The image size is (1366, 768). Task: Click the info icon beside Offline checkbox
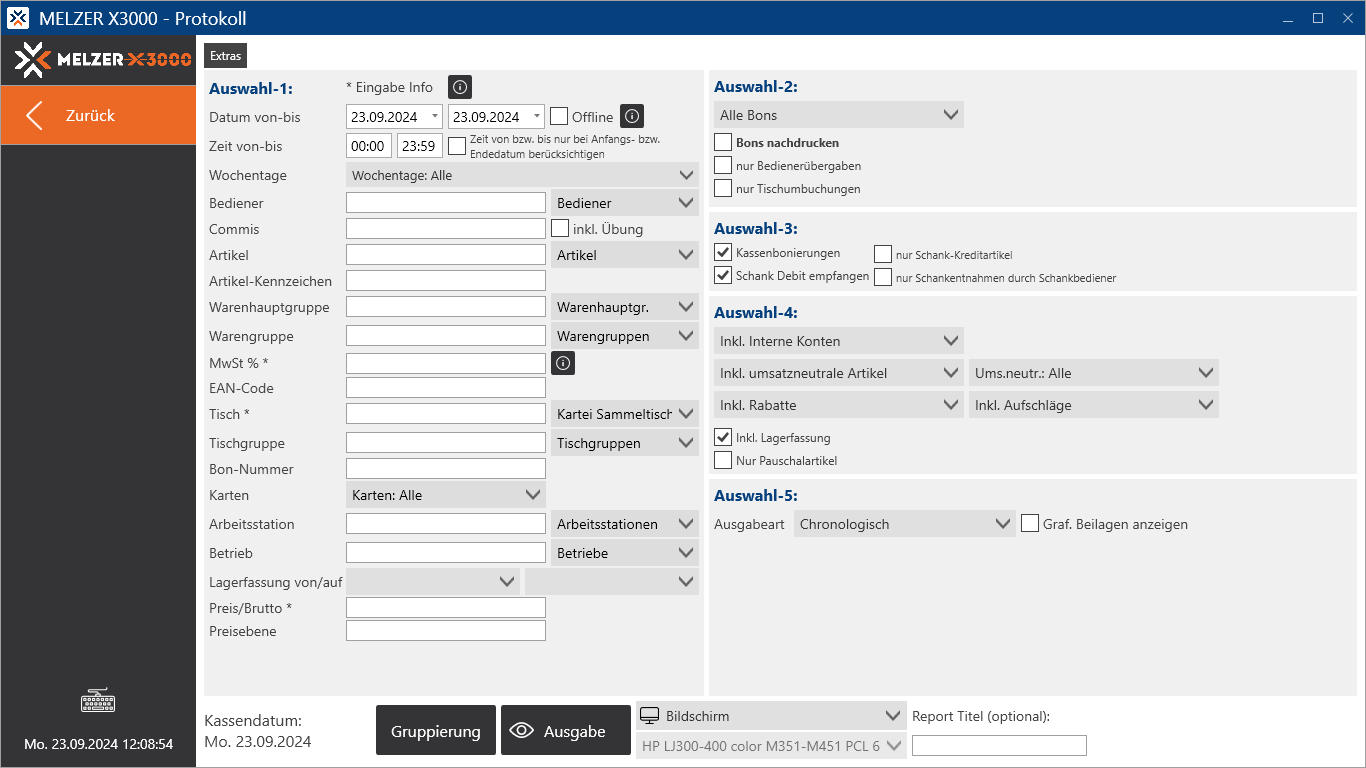pyautogui.click(x=631, y=117)
